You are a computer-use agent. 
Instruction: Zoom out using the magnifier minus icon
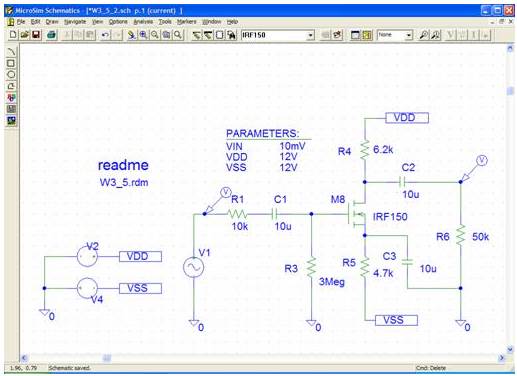pyautogui.click(x=155, y=35)
